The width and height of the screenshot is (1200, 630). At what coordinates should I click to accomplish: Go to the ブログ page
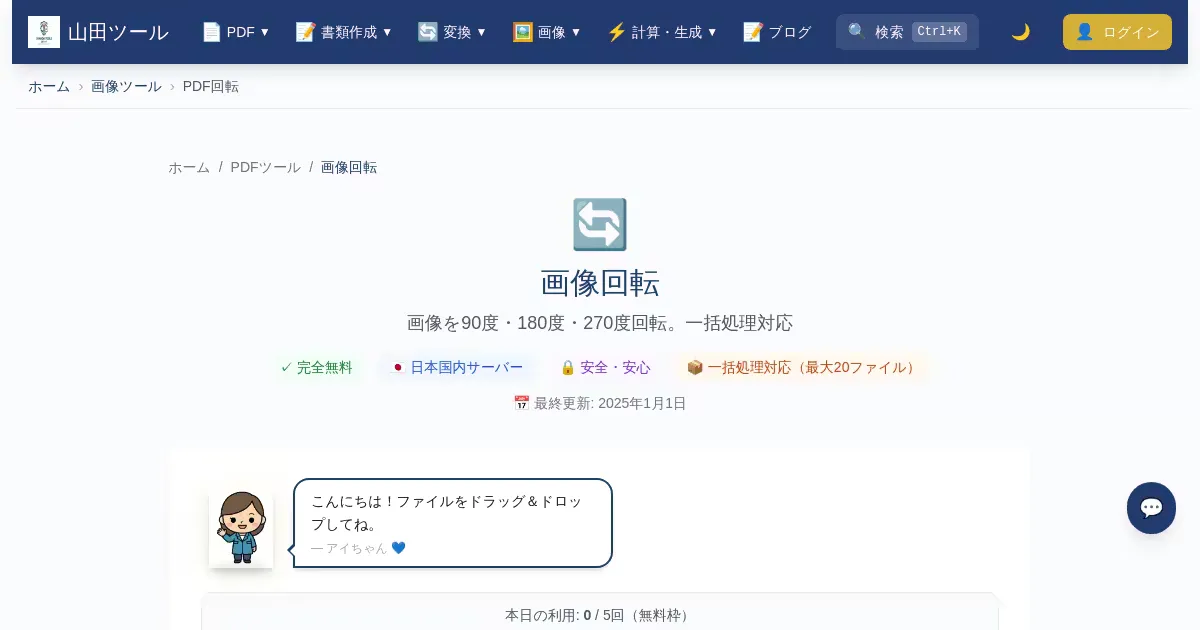pos(777,32)
